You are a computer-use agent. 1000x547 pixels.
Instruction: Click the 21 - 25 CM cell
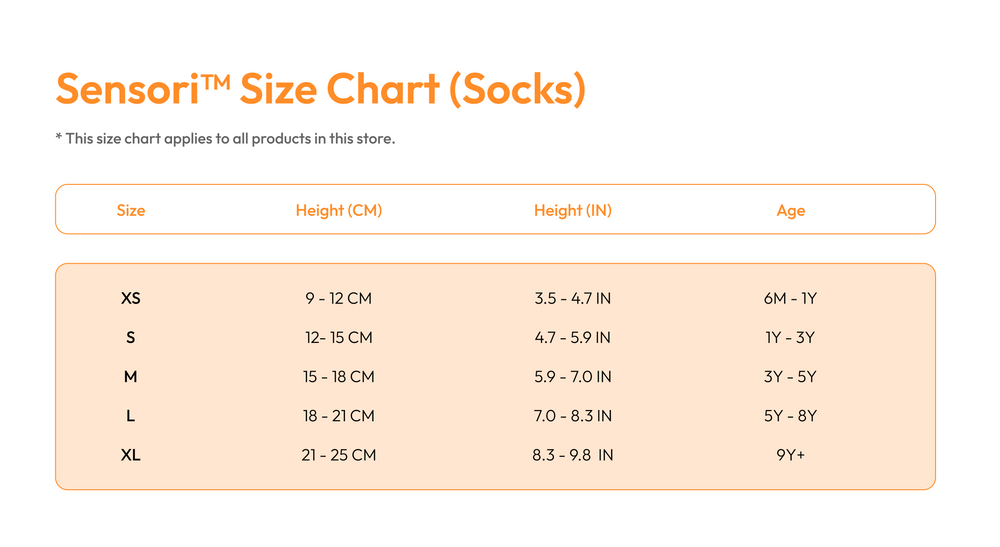339,455
